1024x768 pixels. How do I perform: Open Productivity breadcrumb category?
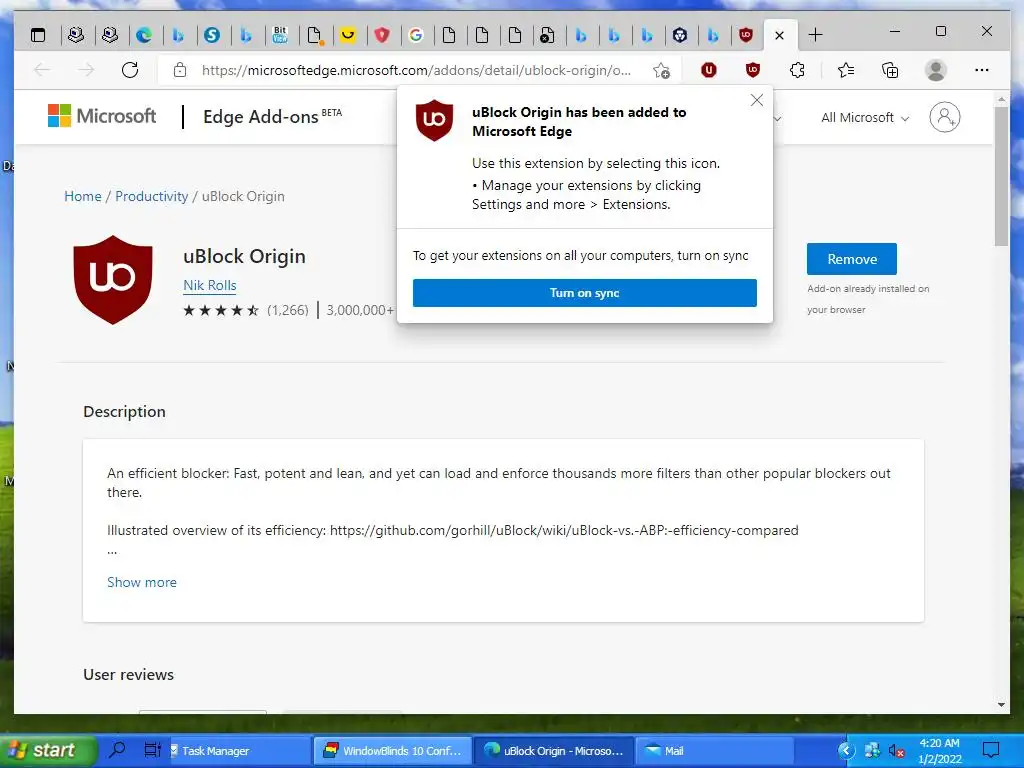(x=152, y=196)
